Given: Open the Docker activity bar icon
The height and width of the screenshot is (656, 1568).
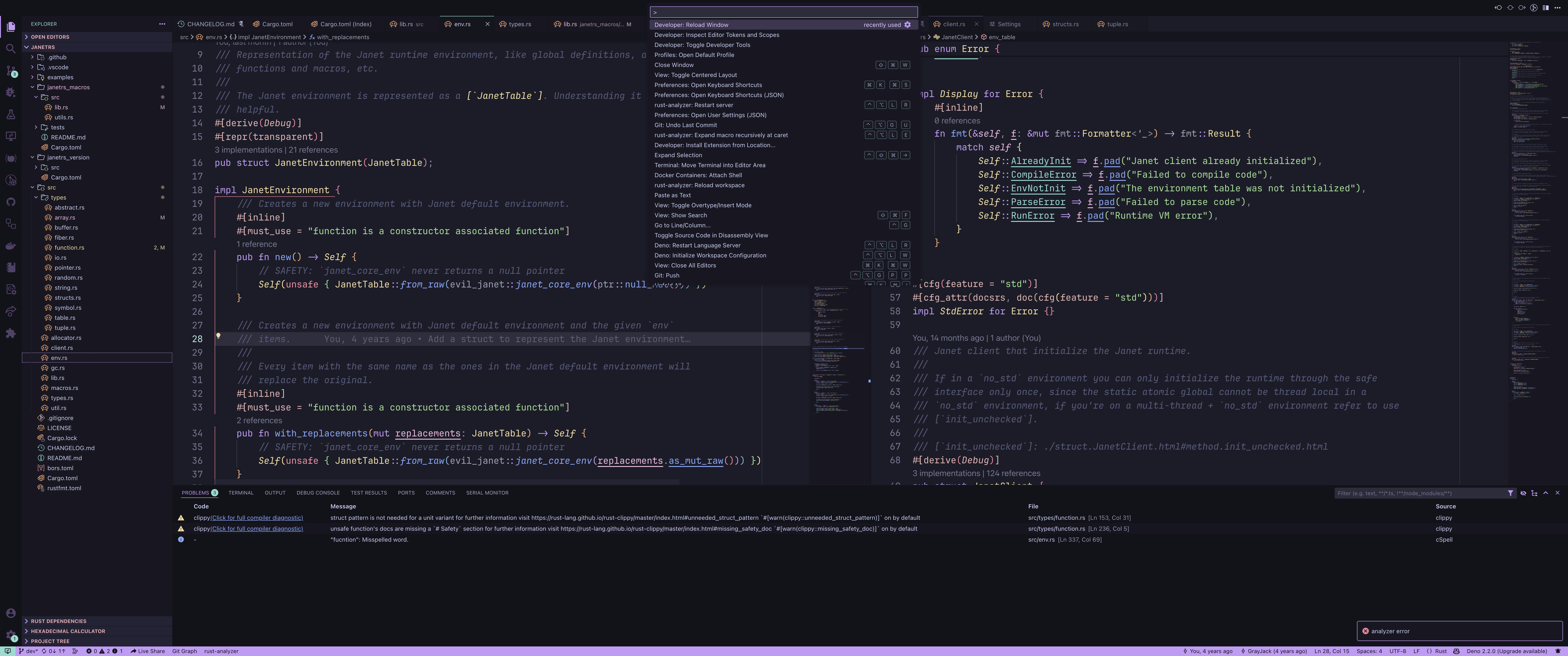Looking at the screenshot, I should tap(10, 246).
